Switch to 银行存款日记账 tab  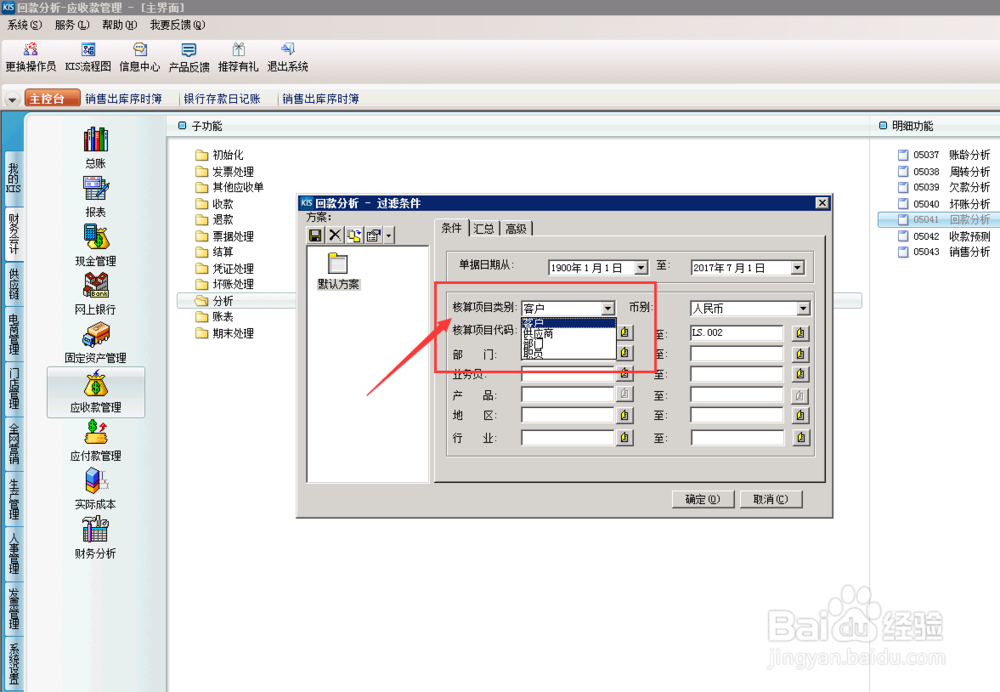tap(222, 99)
